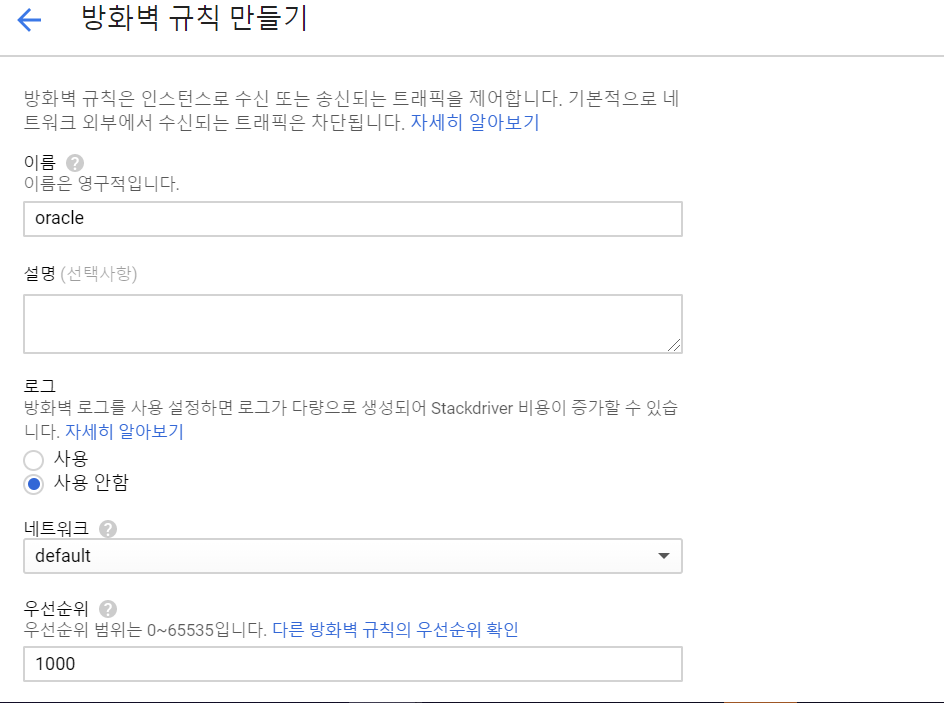This screenshot has height=703, width=944.
Task: Click the 방화벽 규칙 만들기 page title
Action: (x=194, y=20)
